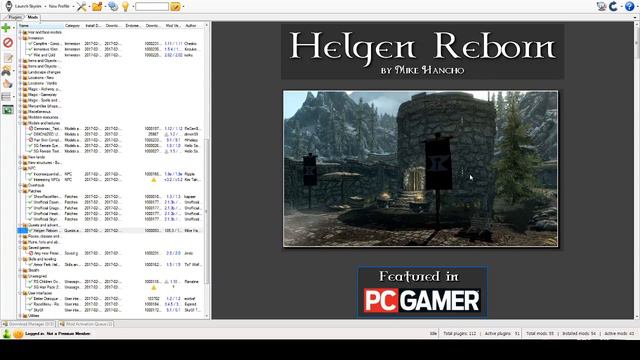The width and height of the screenshot is (640, 360).
Task: Sort by the Category column header
Action: point(73,26)
